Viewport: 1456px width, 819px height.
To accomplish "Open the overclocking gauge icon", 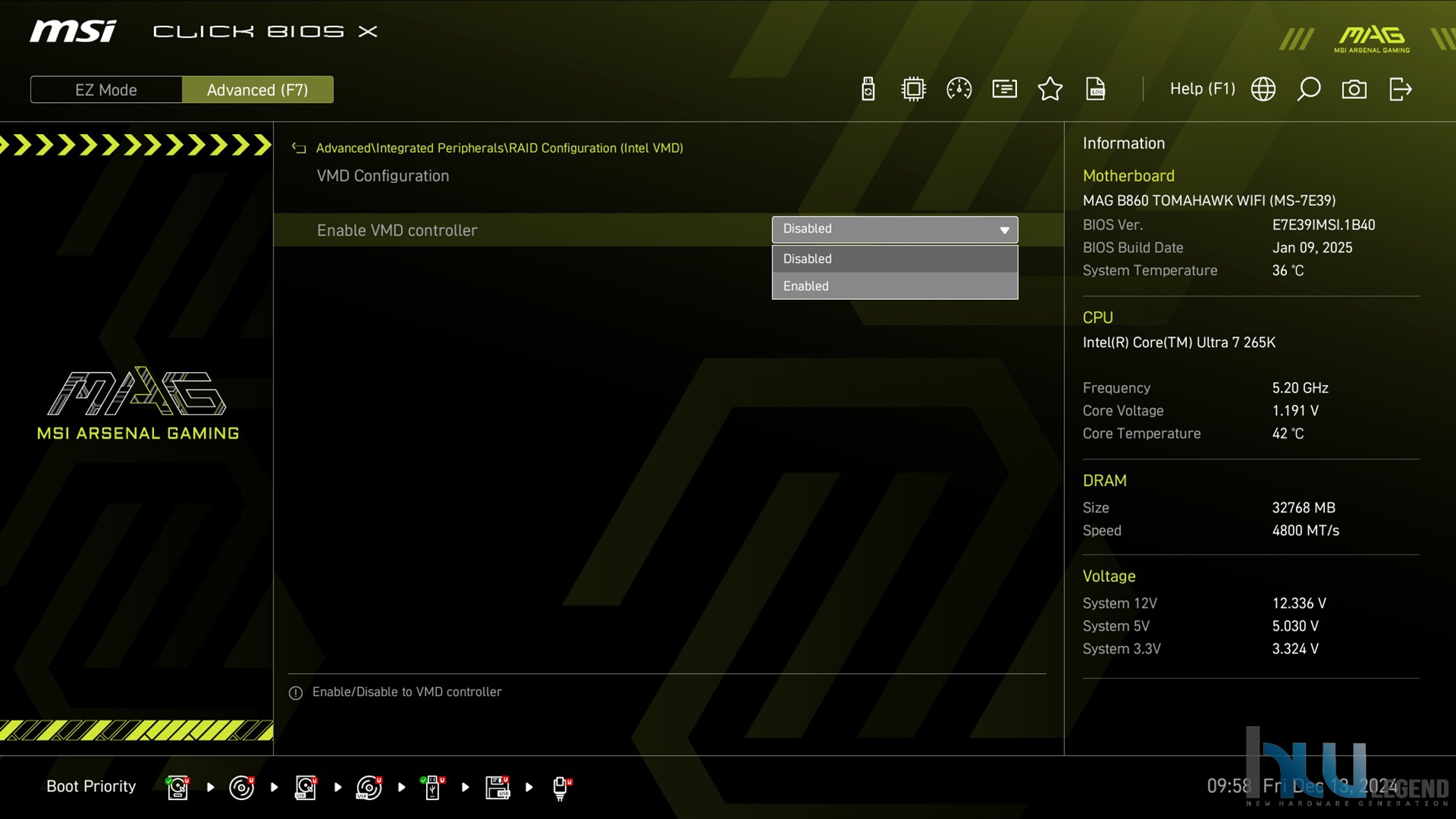I will coord(958,89).
